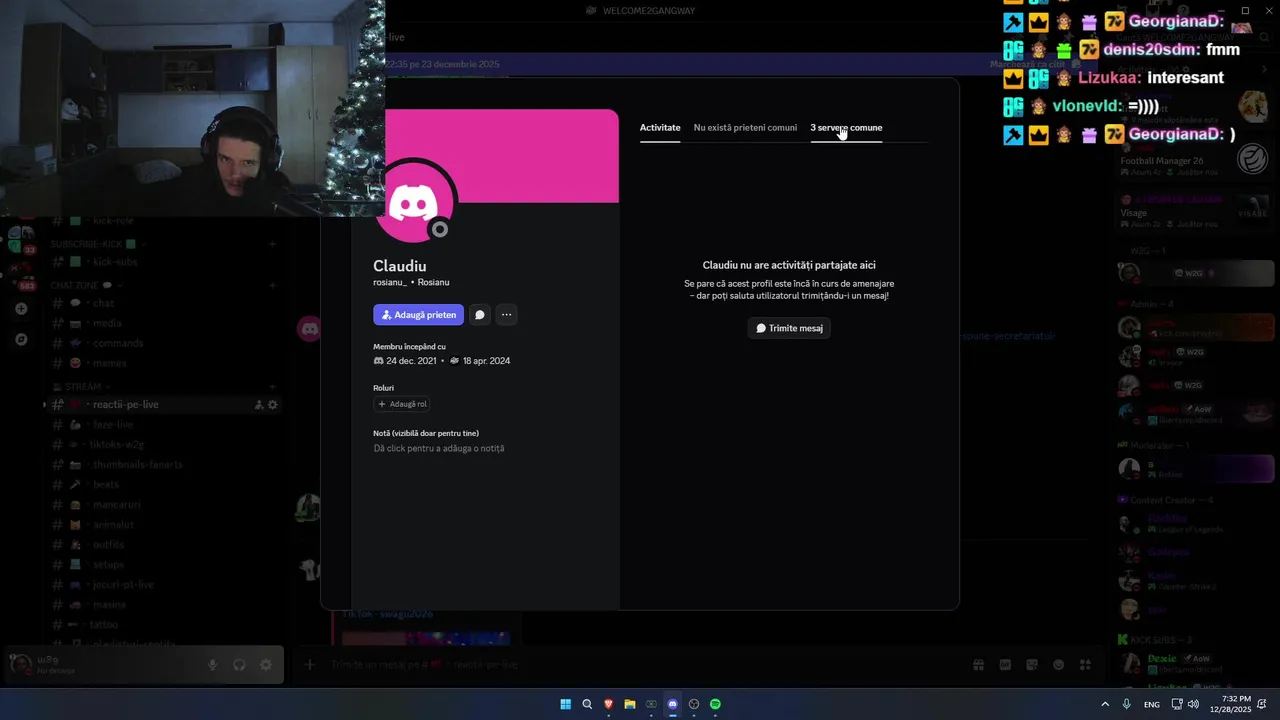
Task: Open the emoji picker icon
Action: [1058, 665]
